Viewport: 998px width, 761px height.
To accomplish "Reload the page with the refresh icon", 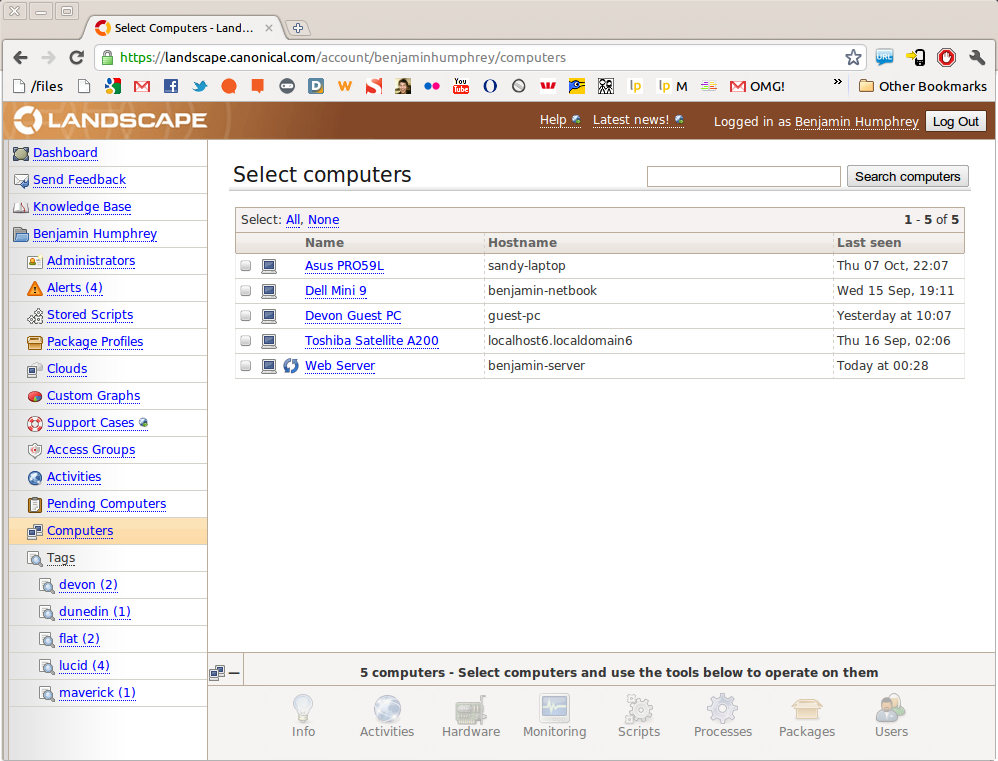I will [76, 57].
